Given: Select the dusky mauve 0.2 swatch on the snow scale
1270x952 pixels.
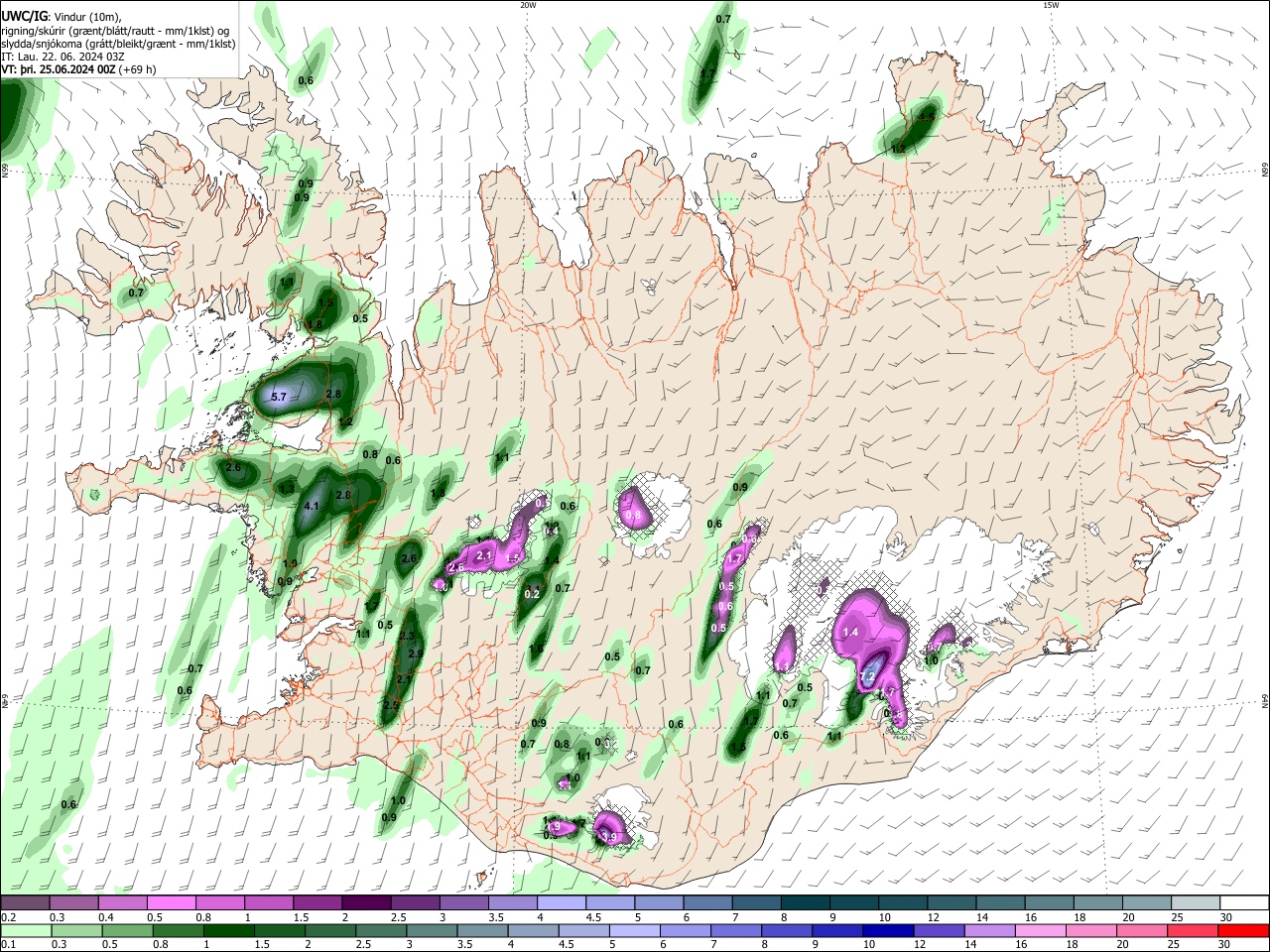Looking at the screenshot, I should pos(25,903).
